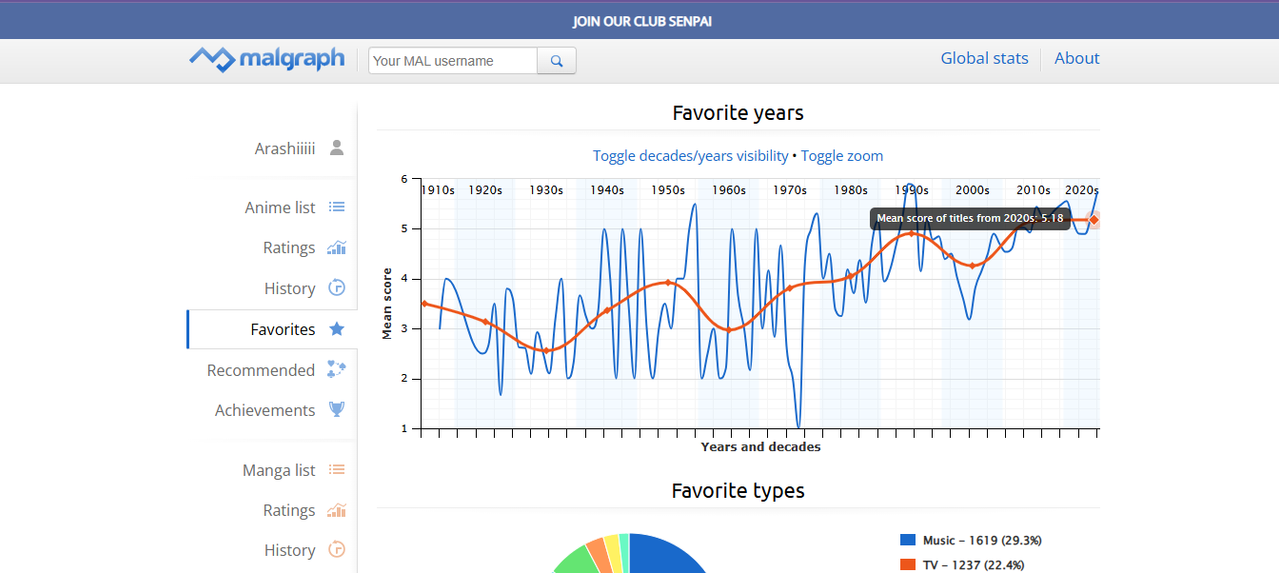Click the orange TV legend swatch

(908, 565)
